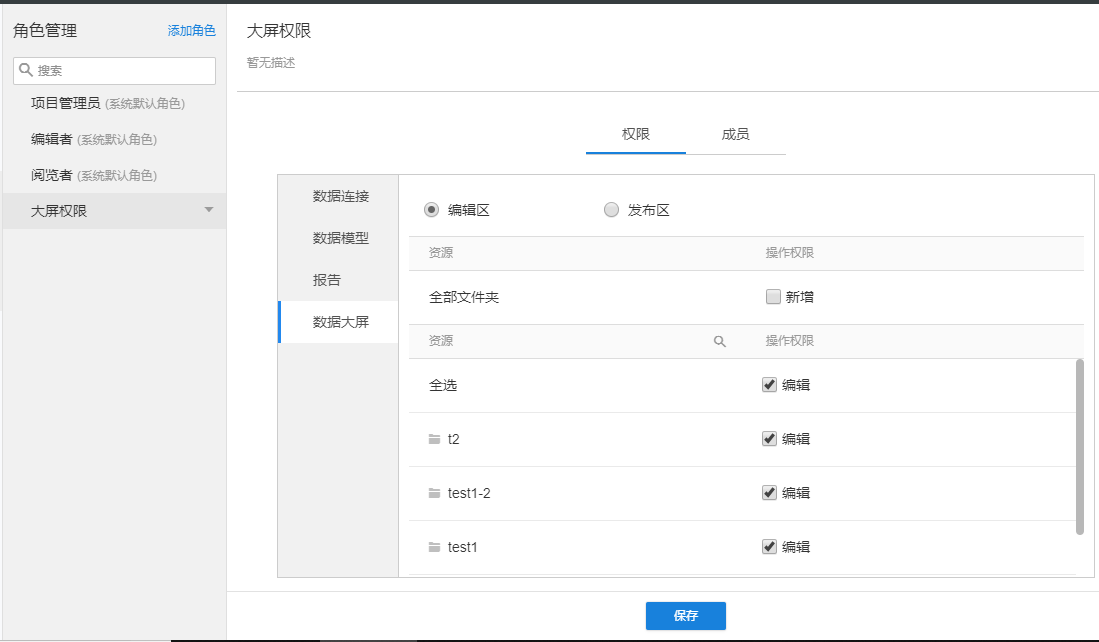Click the t2 folder icon
Screen dimensions: 1099x642
(x=434, y=439)
